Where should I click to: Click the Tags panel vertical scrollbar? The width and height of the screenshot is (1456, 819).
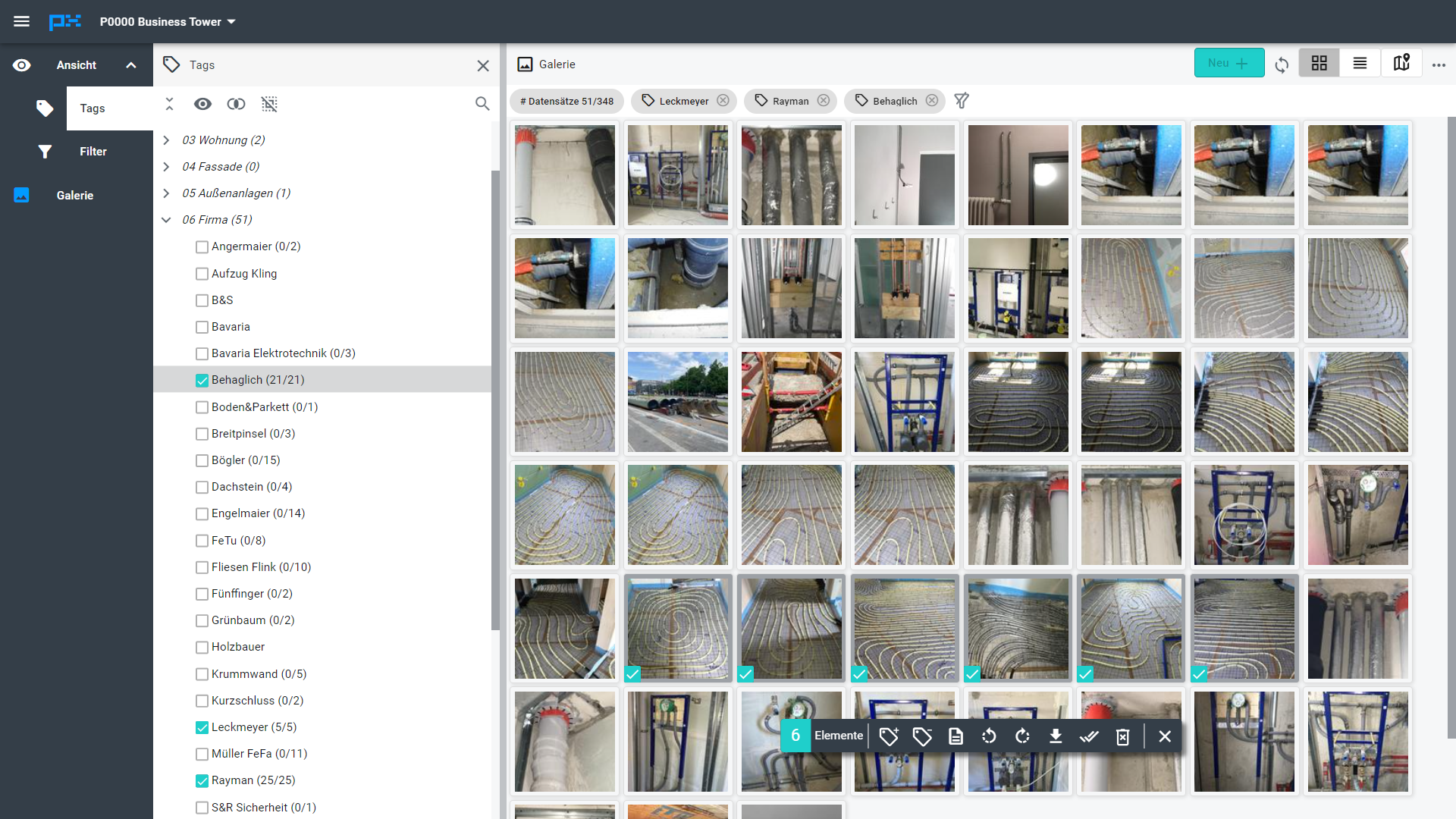point(495,400)
